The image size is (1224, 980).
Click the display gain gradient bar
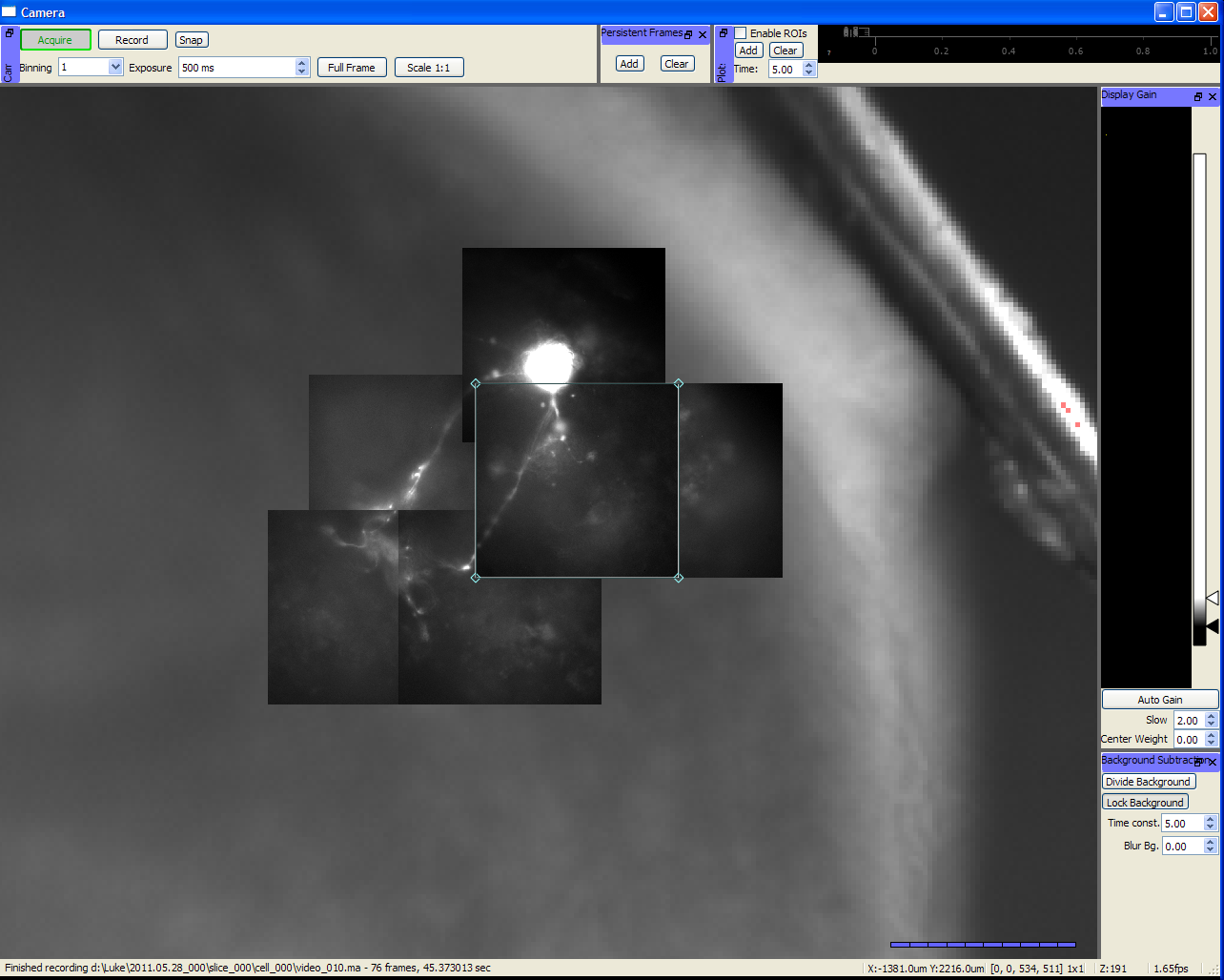(1199, 399)
